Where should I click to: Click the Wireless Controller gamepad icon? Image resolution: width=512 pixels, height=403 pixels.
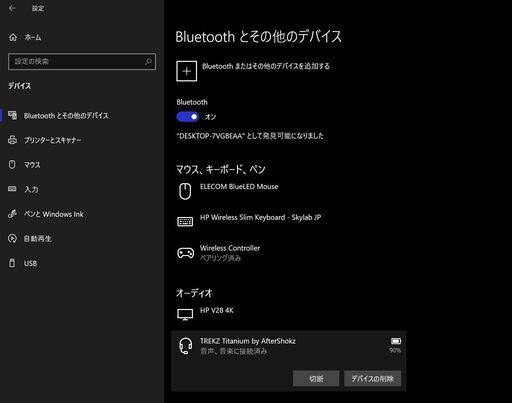click(185, 253)
